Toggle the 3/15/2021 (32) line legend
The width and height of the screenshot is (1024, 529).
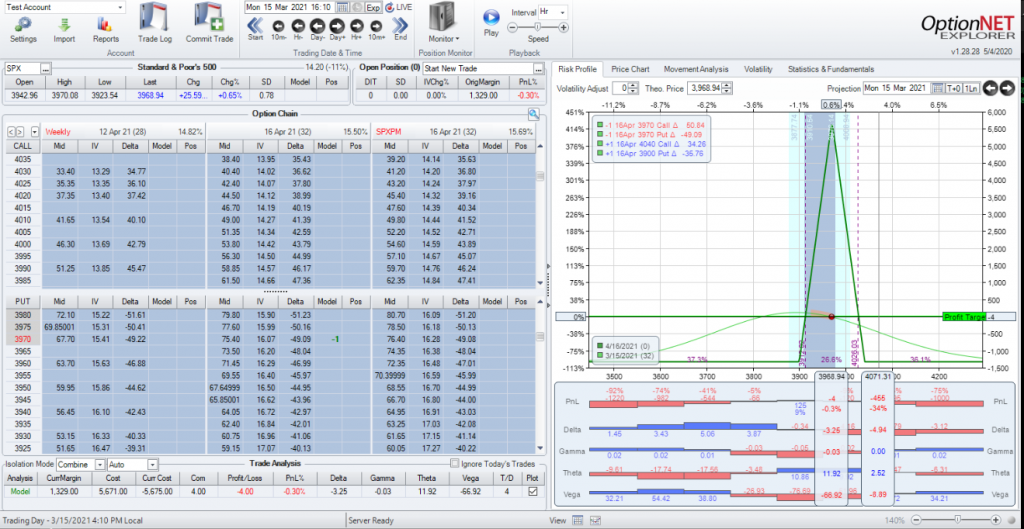pos(599,355)
